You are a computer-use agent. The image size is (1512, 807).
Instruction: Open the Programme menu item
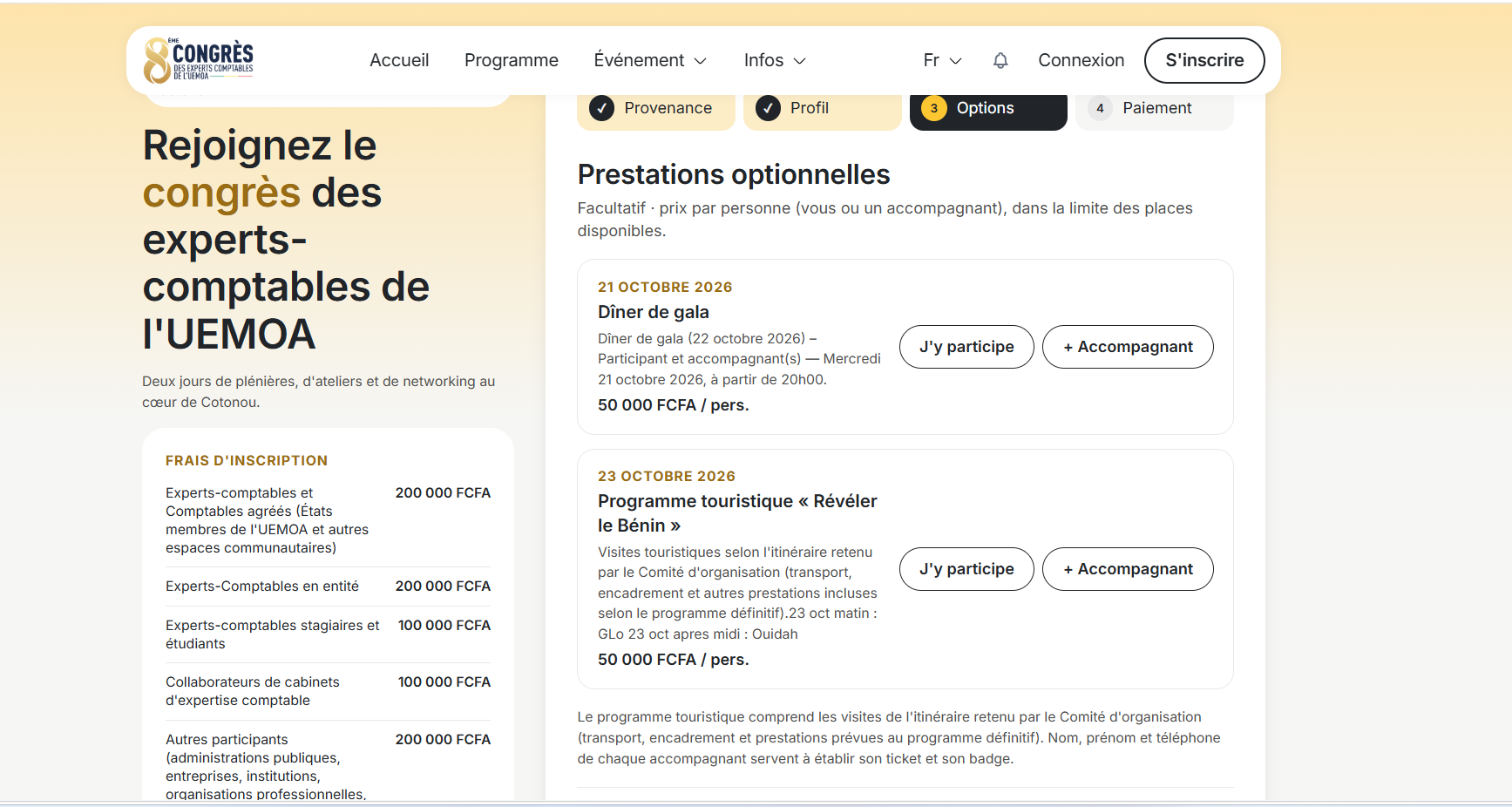point(512,60)
